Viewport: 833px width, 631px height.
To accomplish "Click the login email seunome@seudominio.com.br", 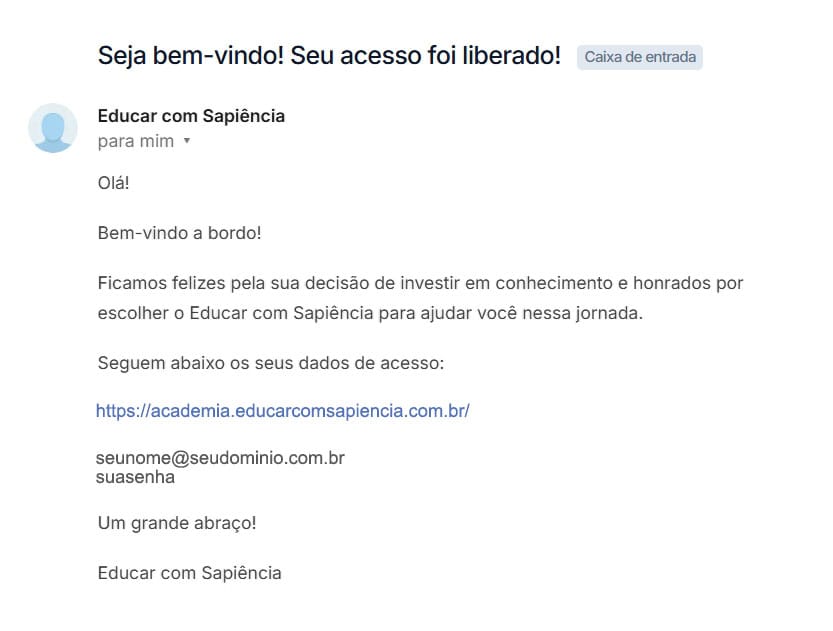I will point(220,458).
